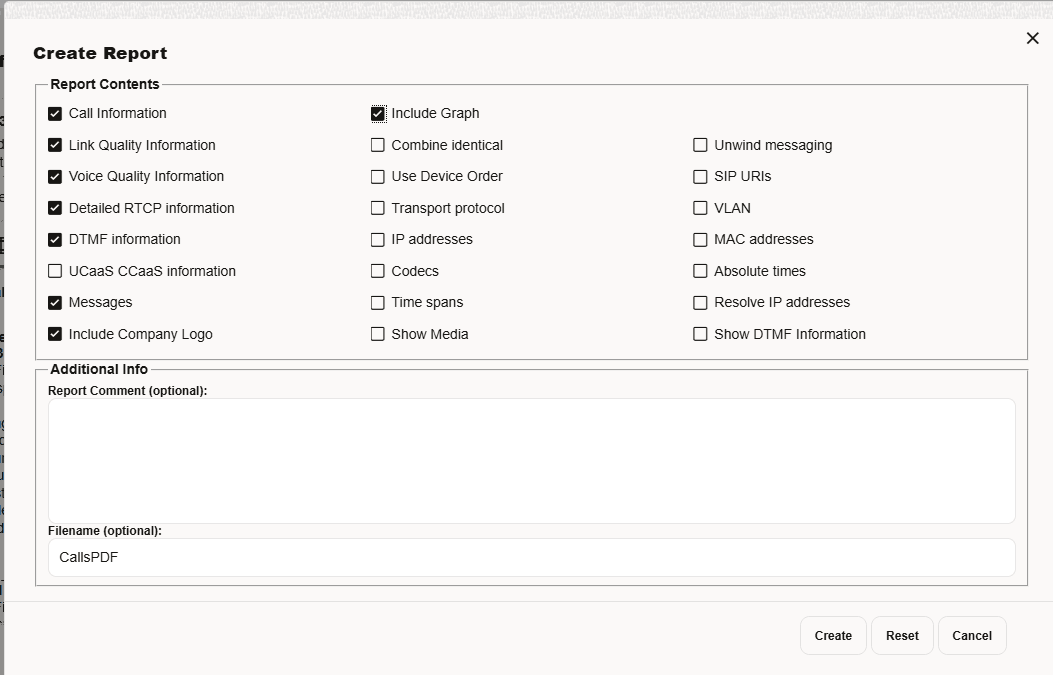Disable Include Company Logo
Screen dimensions: 1053x675
tap(55, 334)
